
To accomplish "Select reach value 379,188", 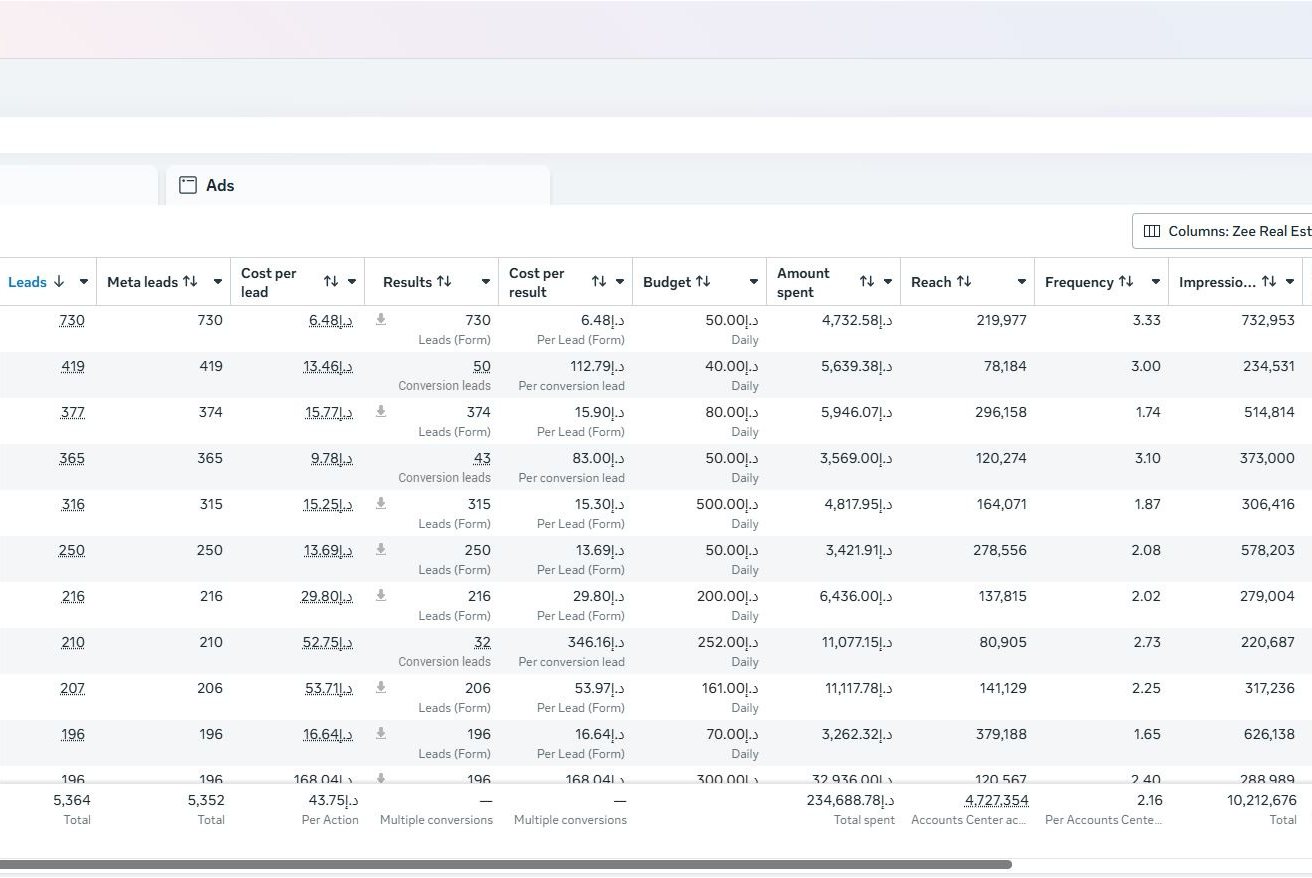I will click(1001, 735).
